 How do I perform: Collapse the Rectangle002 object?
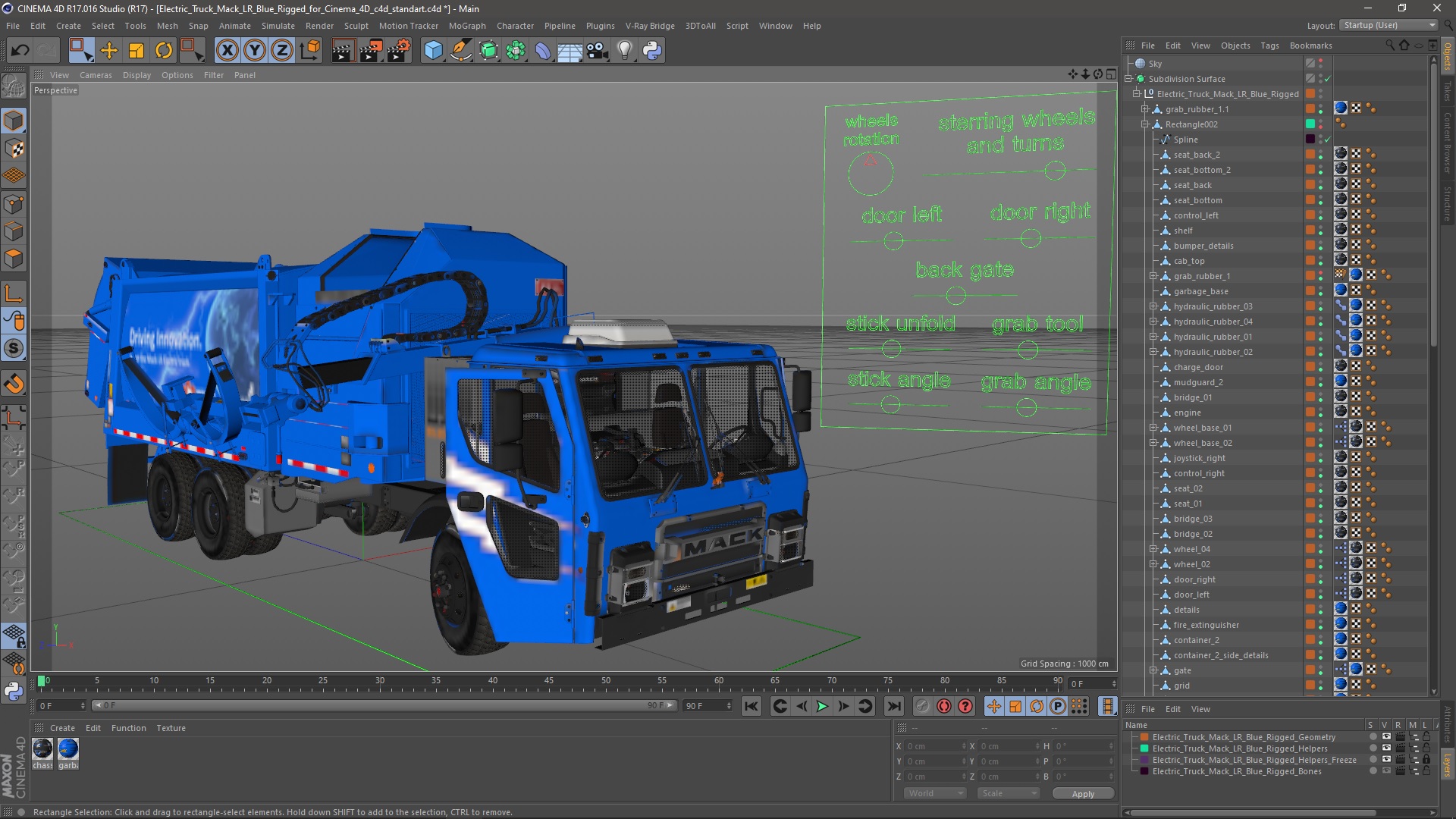[1145, 124]
